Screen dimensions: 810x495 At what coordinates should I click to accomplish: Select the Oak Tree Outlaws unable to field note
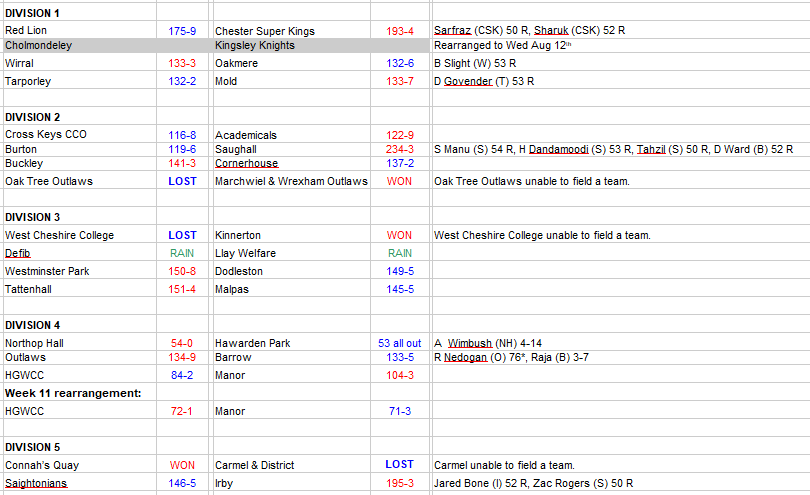(x=532, y=181)
